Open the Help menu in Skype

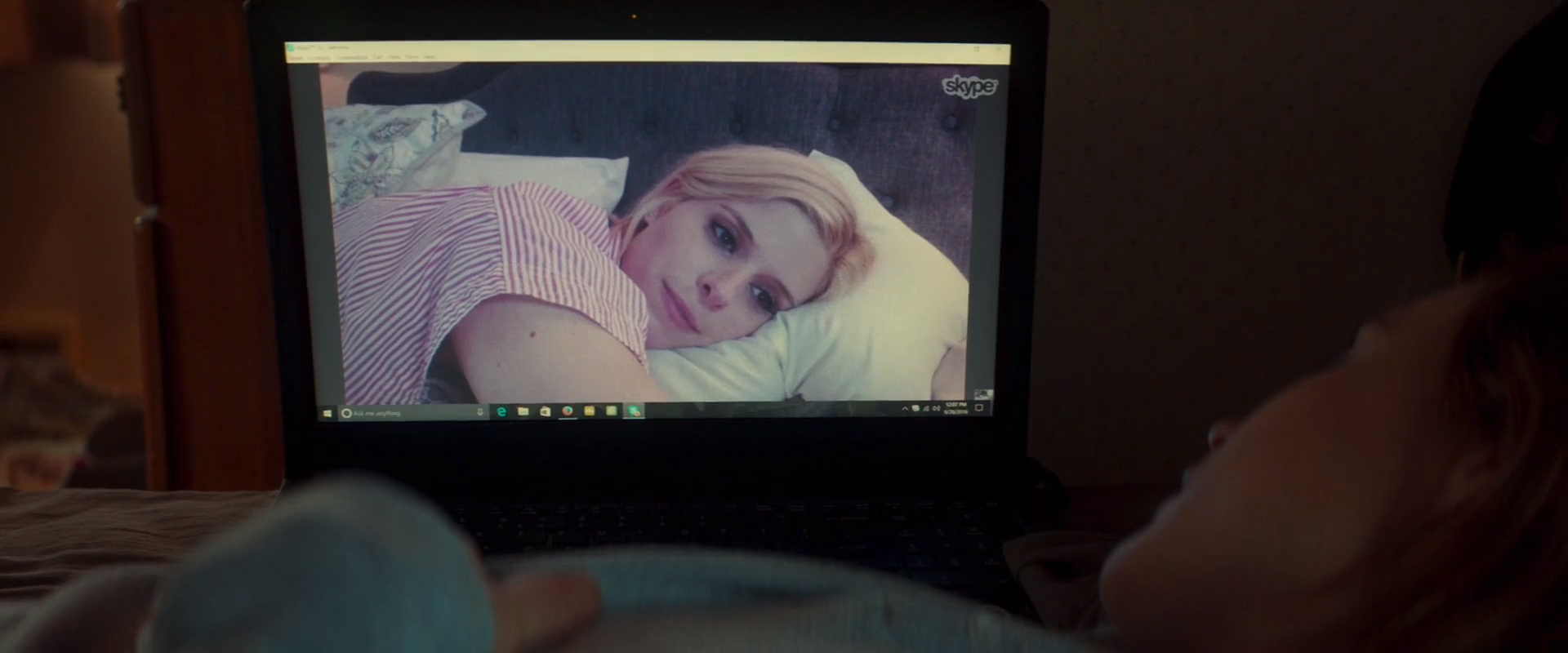click(430, 58)
